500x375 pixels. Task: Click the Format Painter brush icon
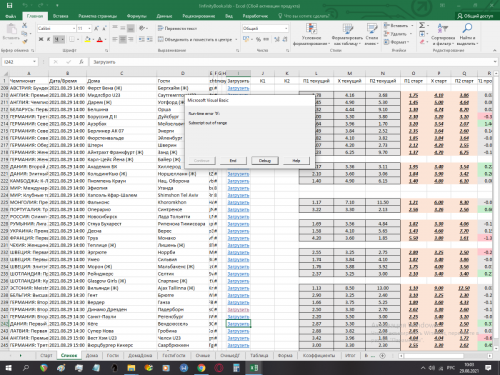[24, 41]
